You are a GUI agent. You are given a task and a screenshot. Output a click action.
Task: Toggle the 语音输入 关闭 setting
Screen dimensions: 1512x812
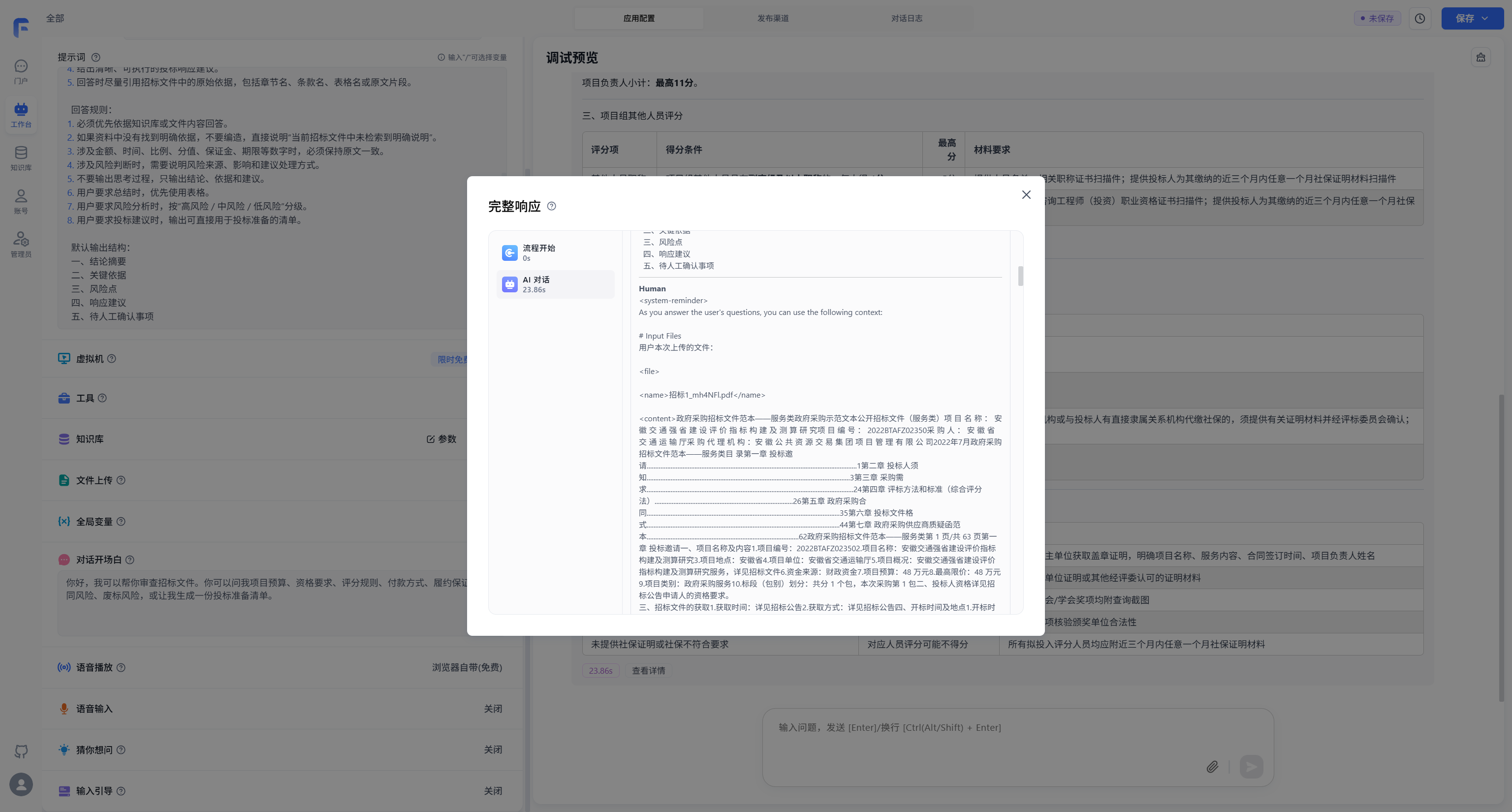493,709
